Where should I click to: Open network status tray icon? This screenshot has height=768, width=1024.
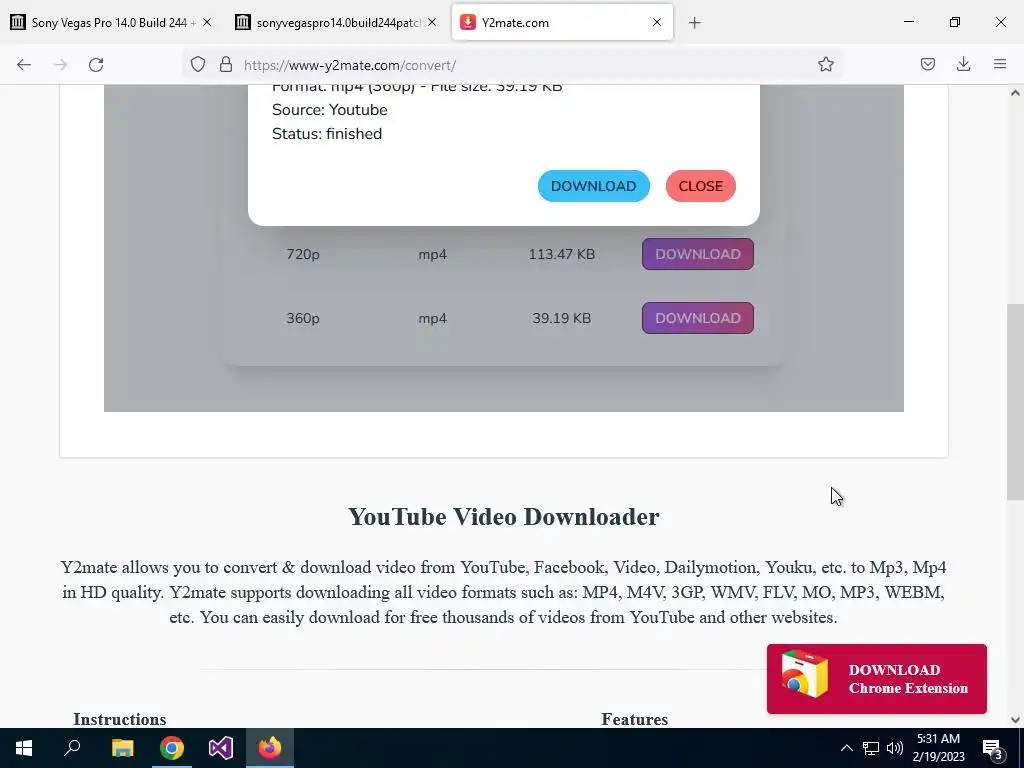871,748
